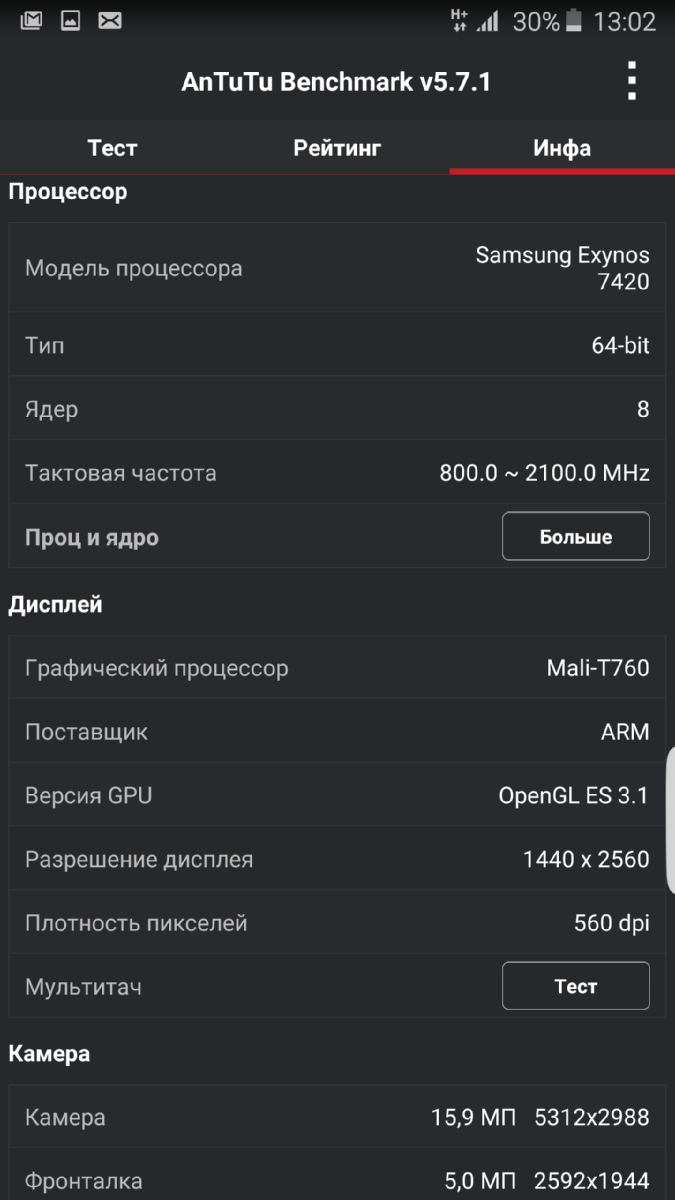Tap the Gmail notification icon

pos(31,21)
